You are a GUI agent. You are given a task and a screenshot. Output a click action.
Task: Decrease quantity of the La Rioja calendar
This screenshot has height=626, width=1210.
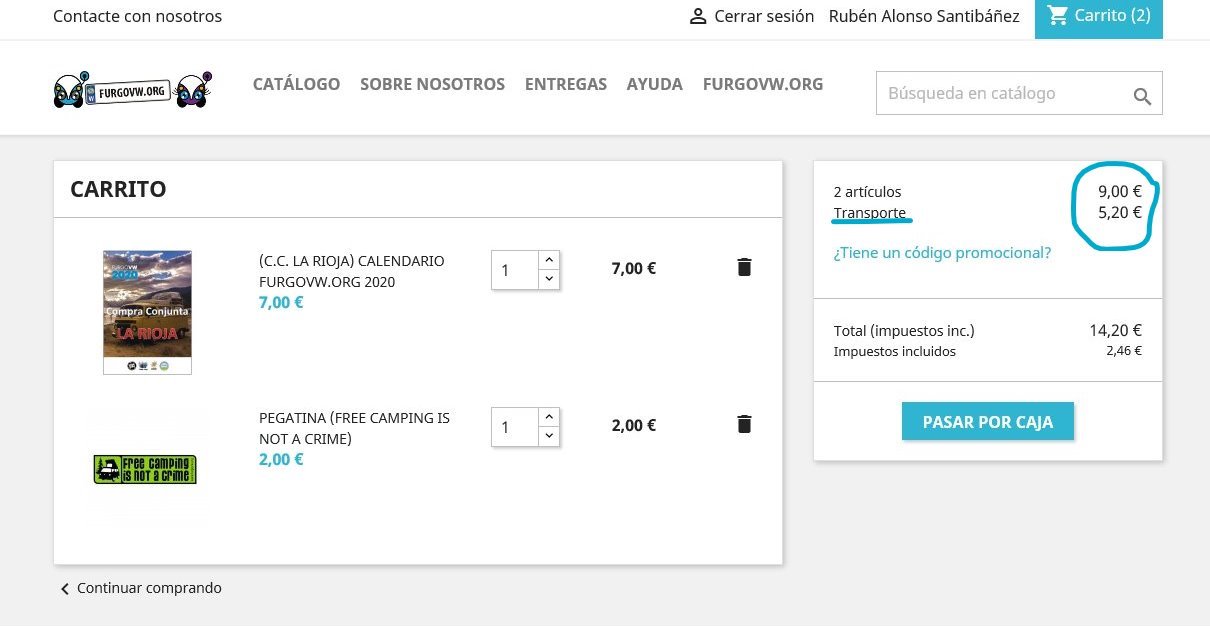(549, 280)
